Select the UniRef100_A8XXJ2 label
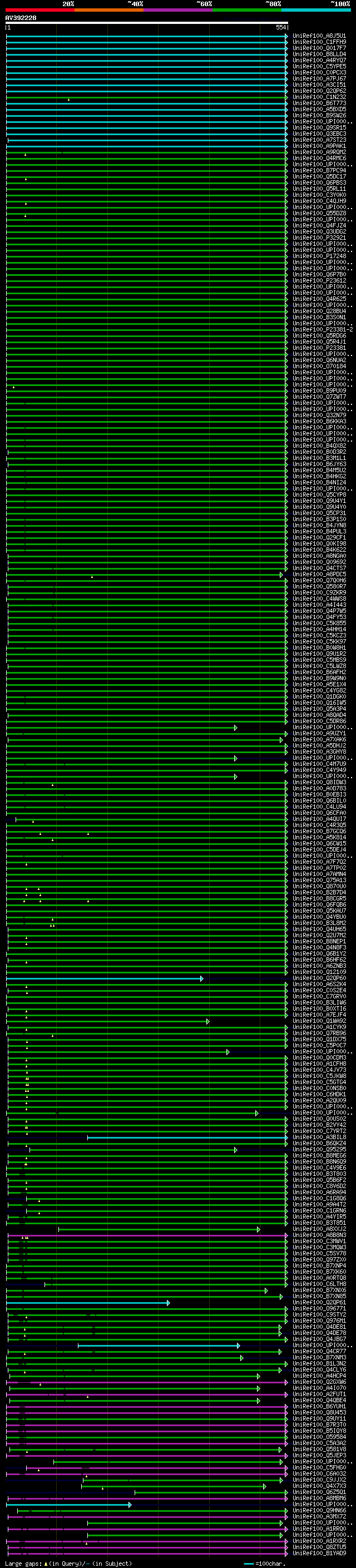This screenshot has height=1568, width=356. (x=319, y=1229)
